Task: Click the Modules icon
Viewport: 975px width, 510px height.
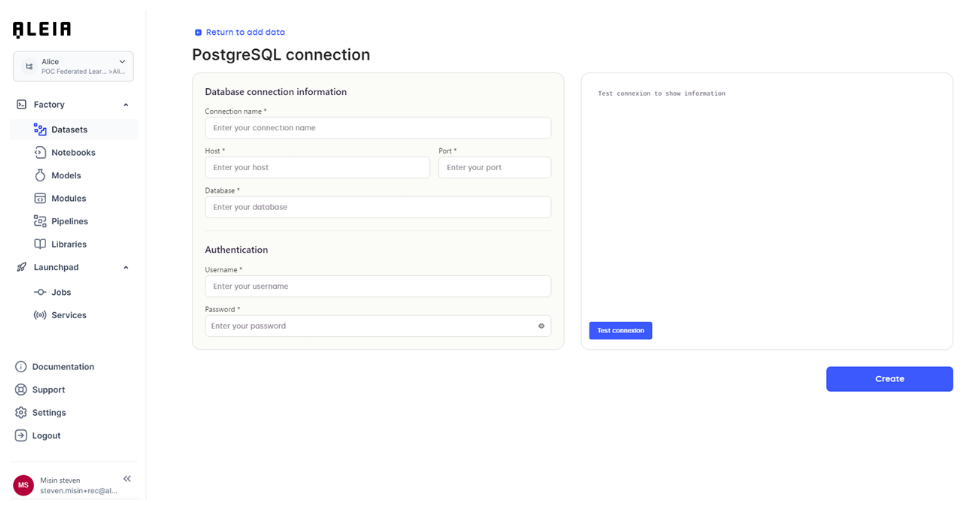Action: 40,198
